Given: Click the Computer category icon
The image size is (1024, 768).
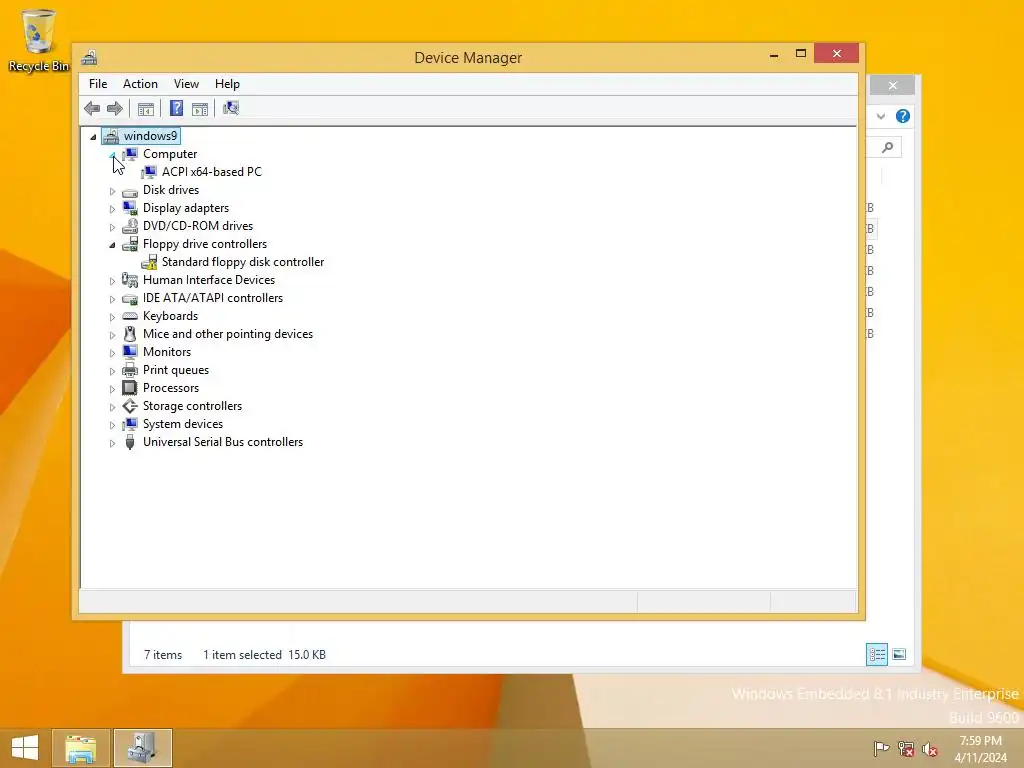Looking at the screenshot, I should pos(130,154).
